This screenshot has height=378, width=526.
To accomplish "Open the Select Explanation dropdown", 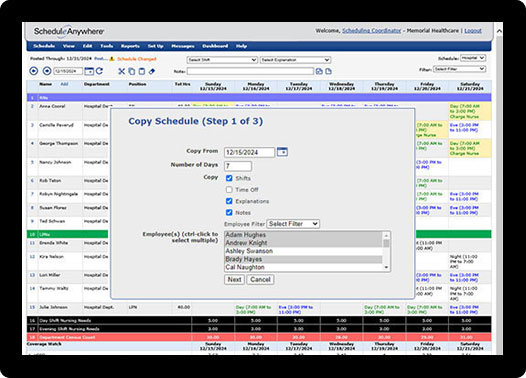I will [x=295, y=60].
